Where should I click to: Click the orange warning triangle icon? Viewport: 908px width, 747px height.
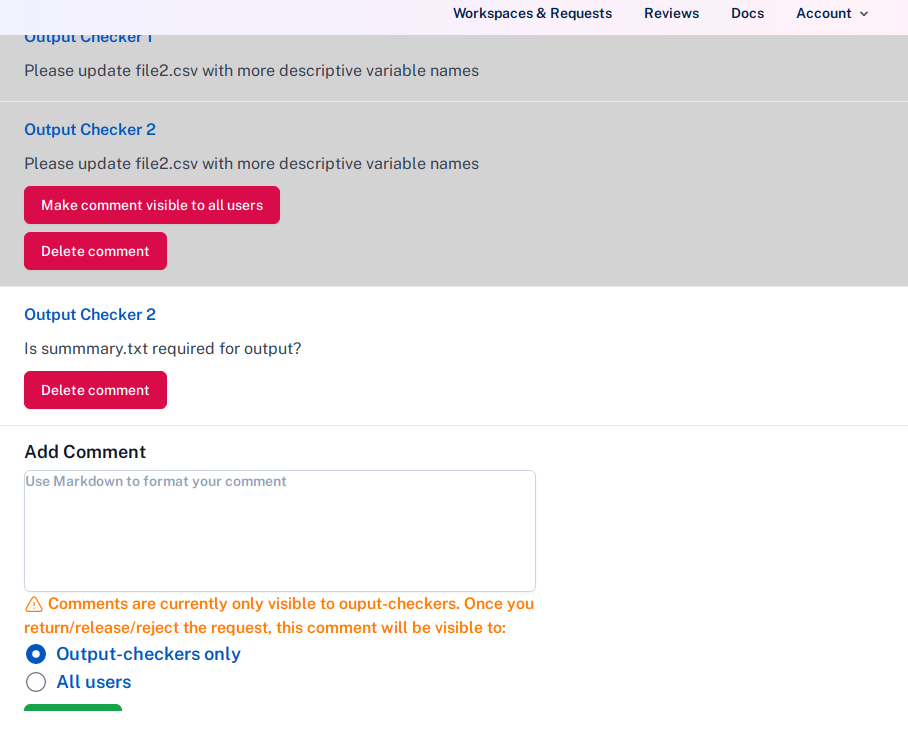pos(33,603)
